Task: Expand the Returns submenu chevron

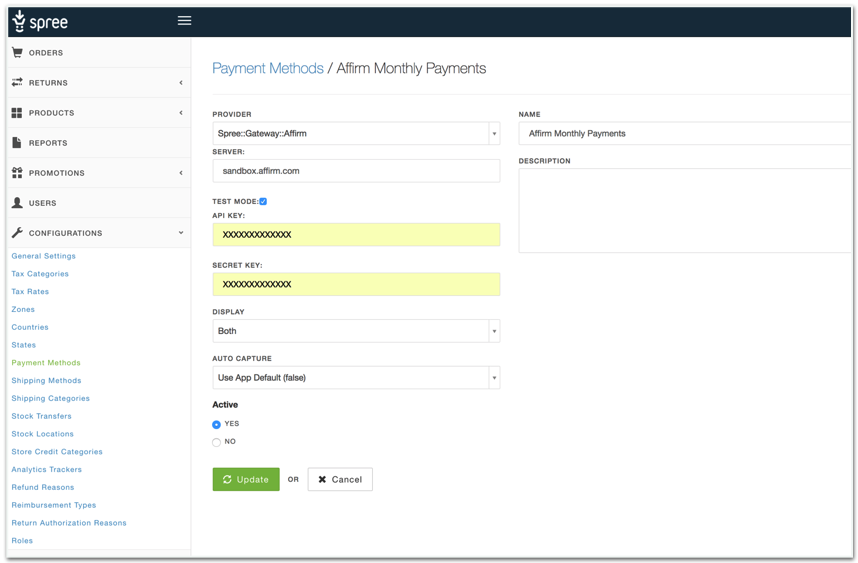Action: (181, 83)
